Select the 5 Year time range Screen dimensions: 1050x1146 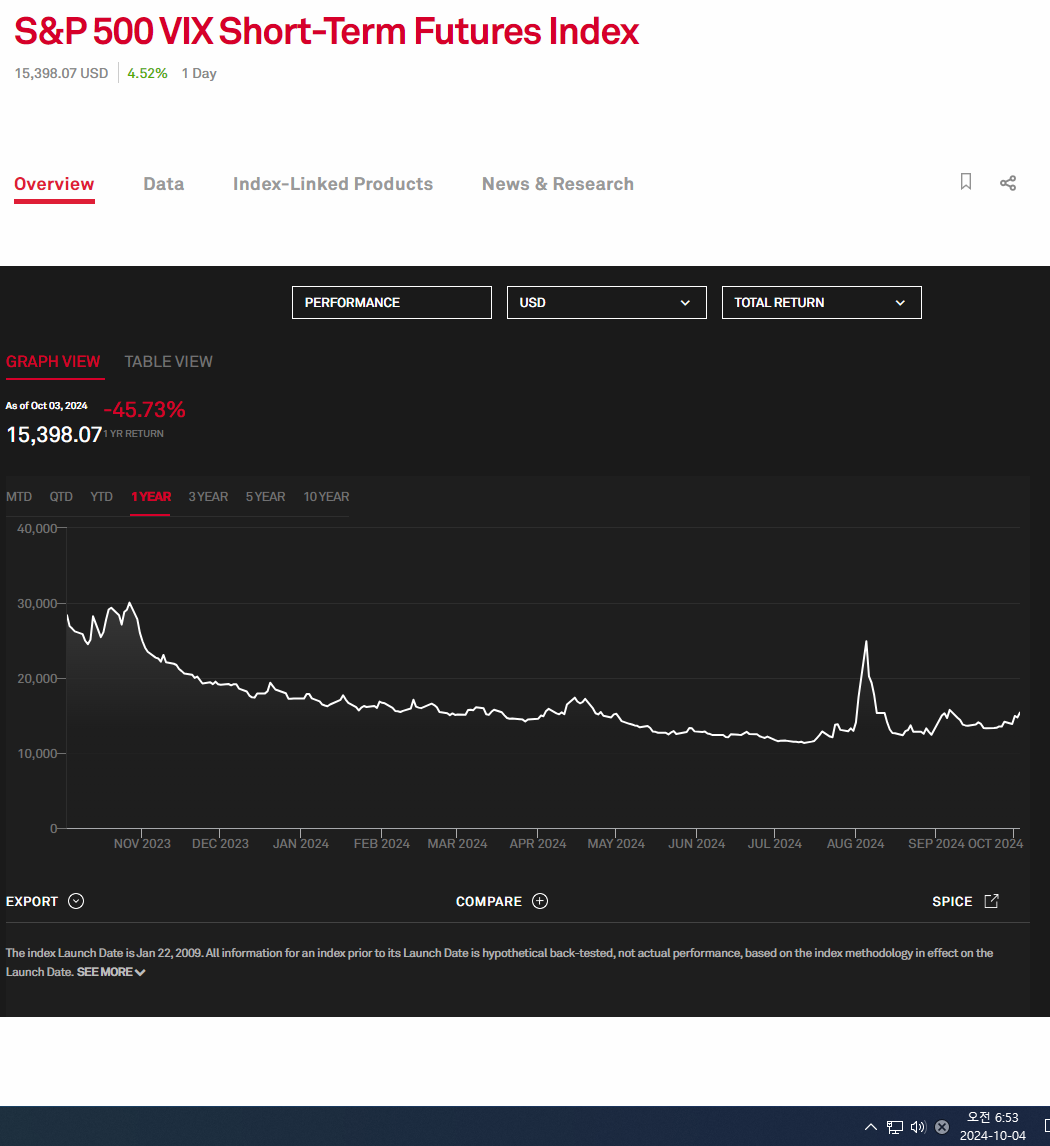[265, 496]
